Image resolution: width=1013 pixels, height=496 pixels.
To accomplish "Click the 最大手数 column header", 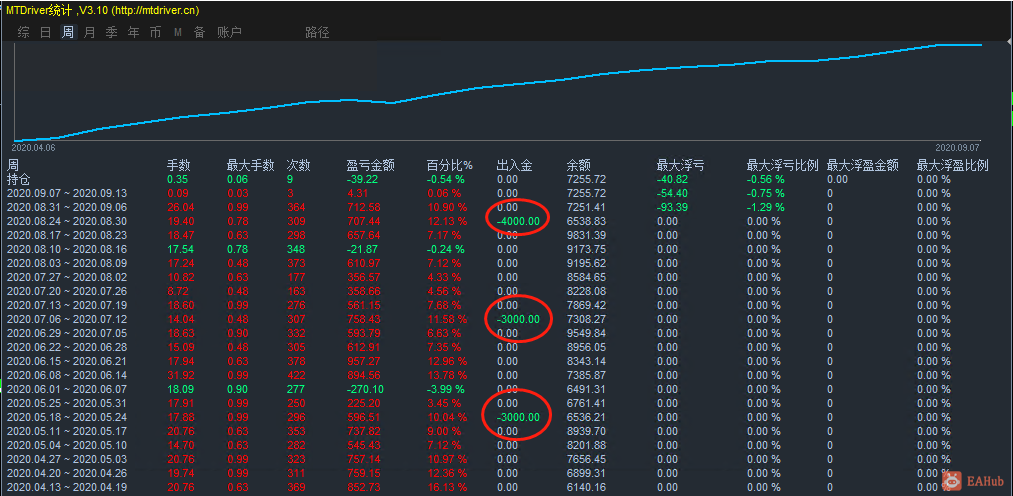I will pyautogui.click(x=251, y=165).
